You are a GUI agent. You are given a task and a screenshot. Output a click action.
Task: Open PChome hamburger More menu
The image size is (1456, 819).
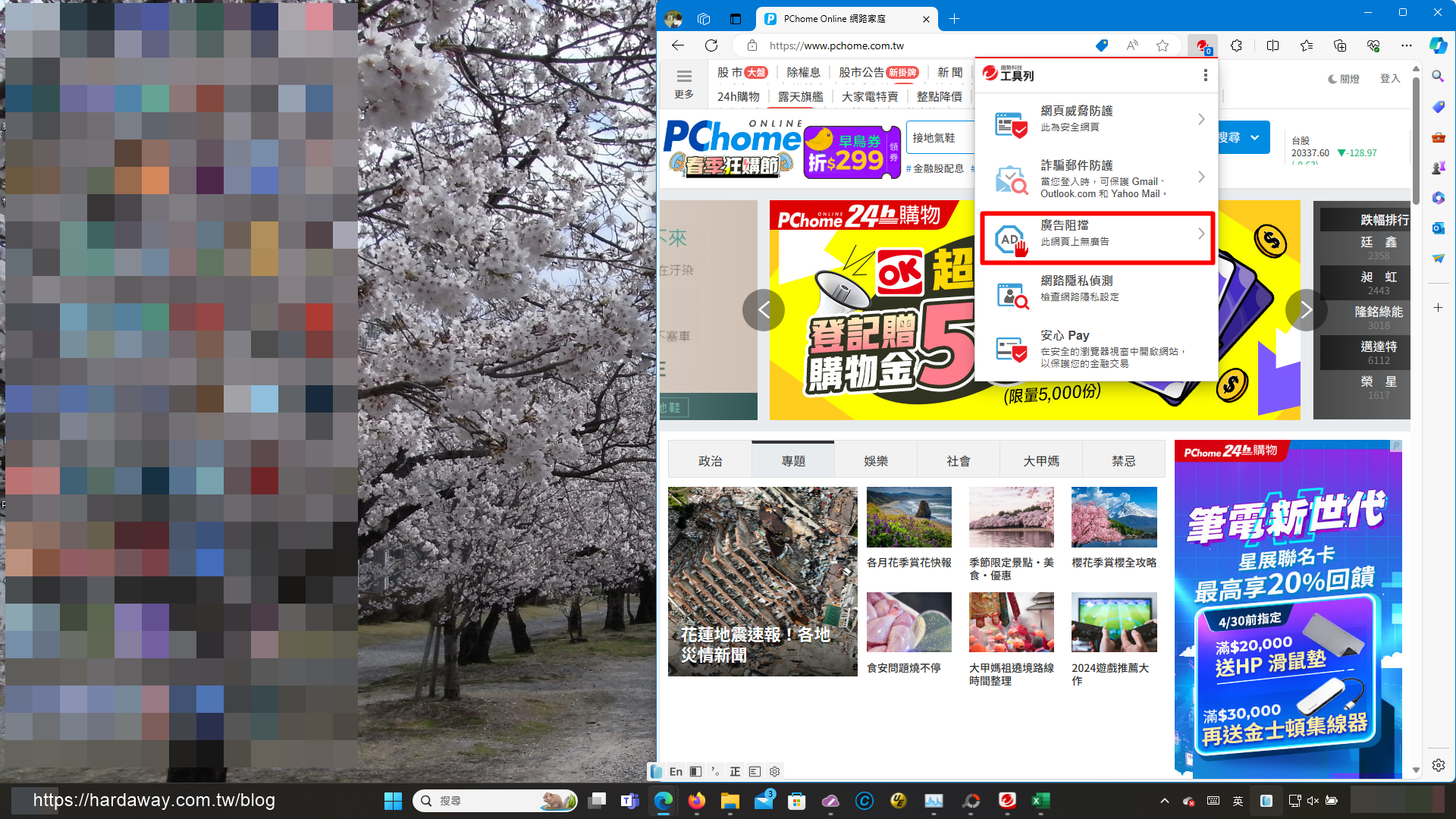click(x=684, y=83)
